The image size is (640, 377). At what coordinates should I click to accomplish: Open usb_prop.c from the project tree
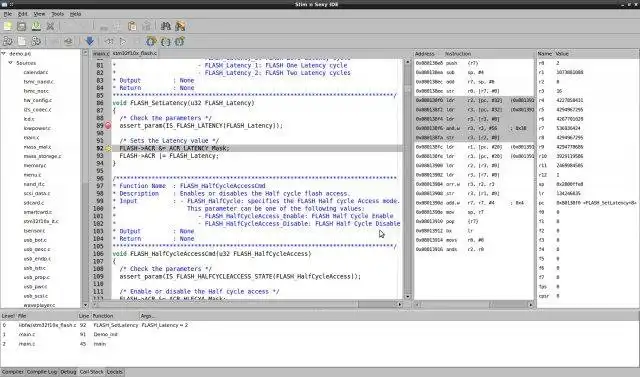pyautogui.click(x=37, y=277)
